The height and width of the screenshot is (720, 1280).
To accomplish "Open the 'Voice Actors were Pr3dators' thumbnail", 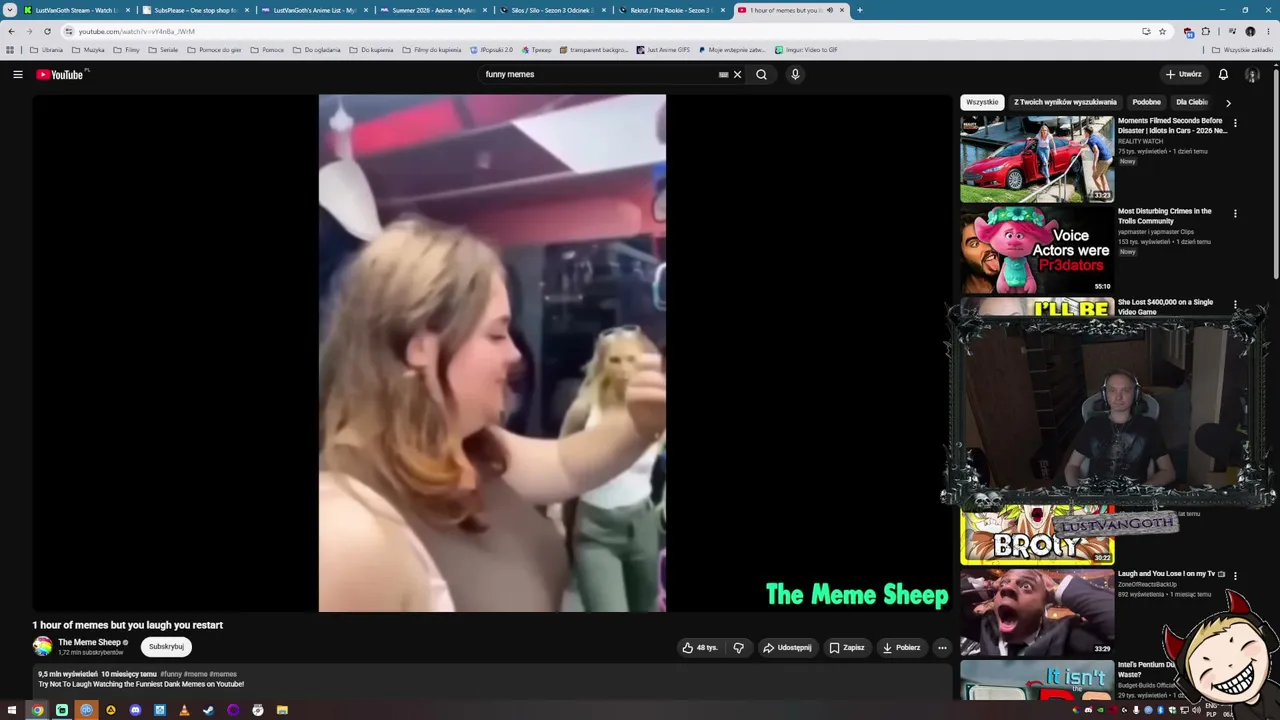I will [1037, 250].
